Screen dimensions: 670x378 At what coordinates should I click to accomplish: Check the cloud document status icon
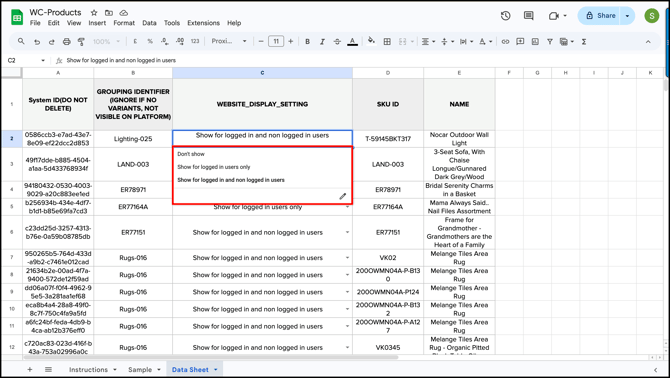click(123, 13)
